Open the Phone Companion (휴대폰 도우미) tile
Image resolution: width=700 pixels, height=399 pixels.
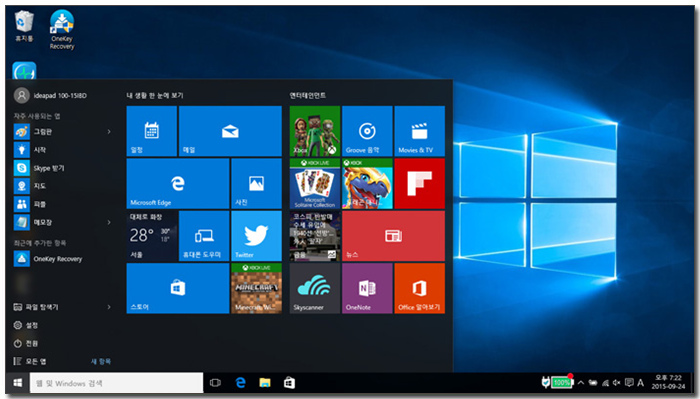204,236
